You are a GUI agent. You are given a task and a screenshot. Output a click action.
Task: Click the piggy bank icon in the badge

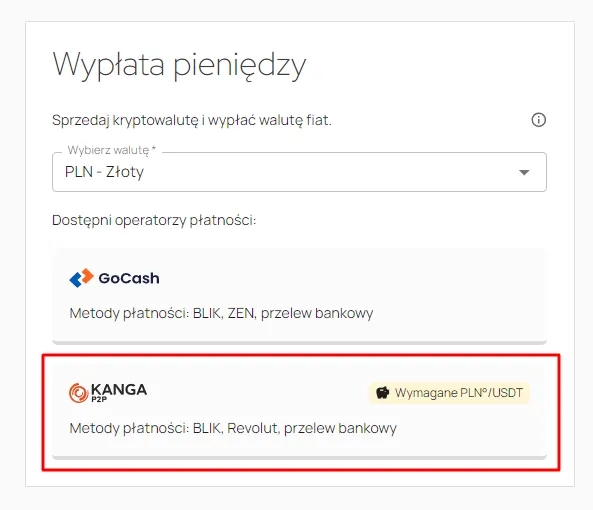point(382,393)
